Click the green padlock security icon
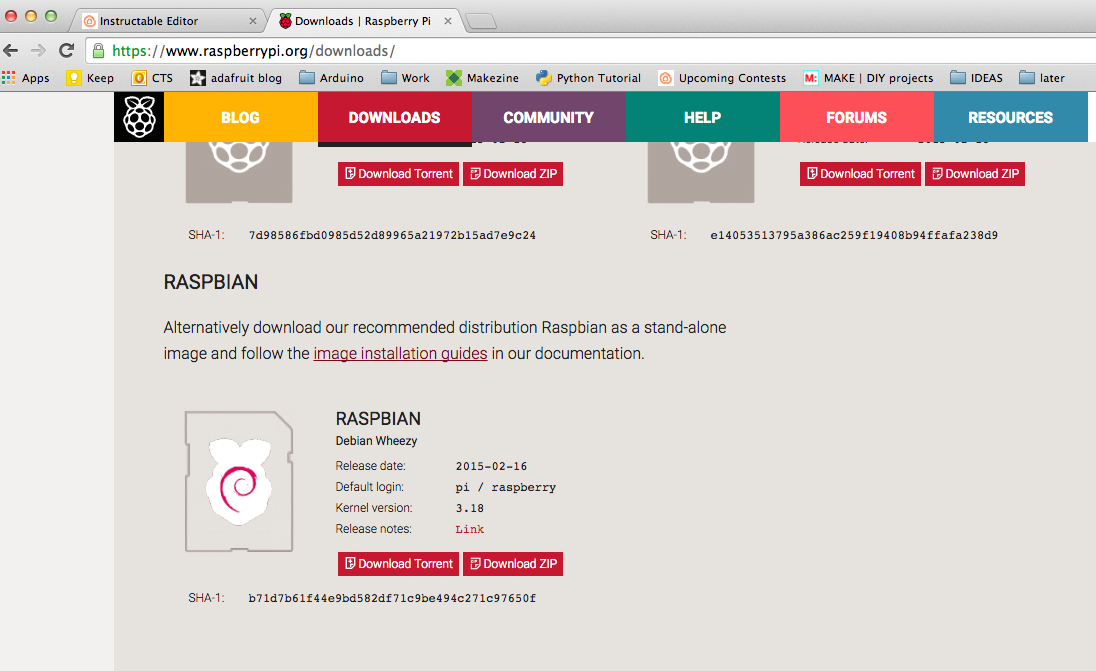 tap(99, 50)
